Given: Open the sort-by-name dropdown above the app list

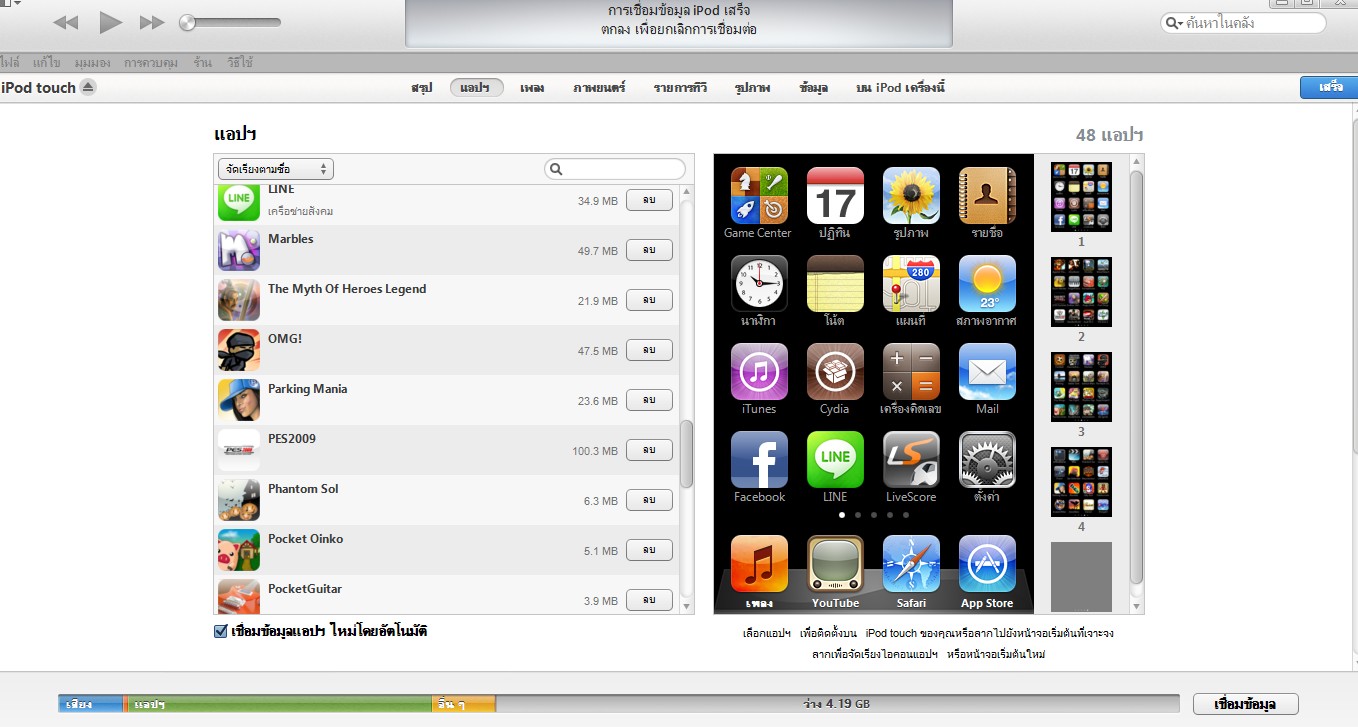Looking at the screenshot, I should [x=276, y=169].
